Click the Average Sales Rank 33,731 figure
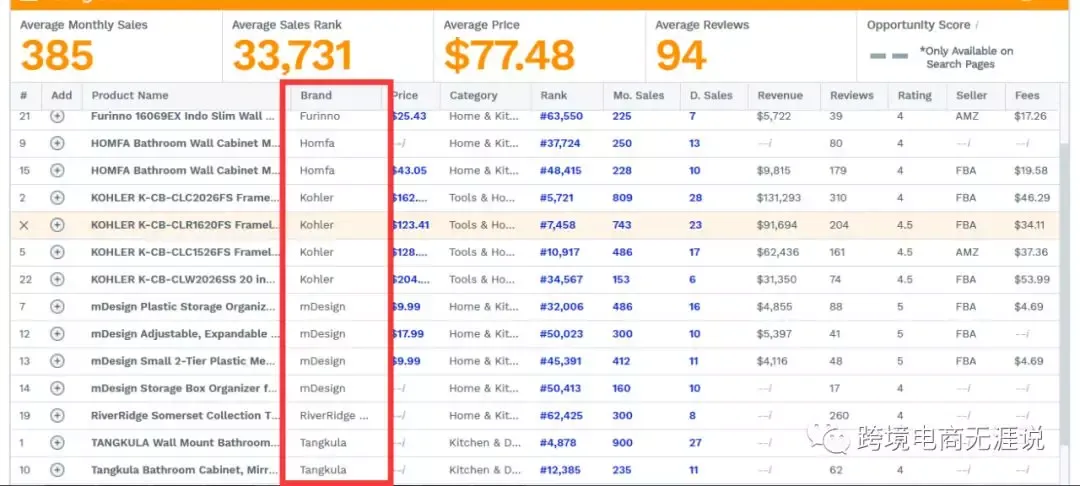This screenshot has width=1080, height=486. [x=293, y=56]
